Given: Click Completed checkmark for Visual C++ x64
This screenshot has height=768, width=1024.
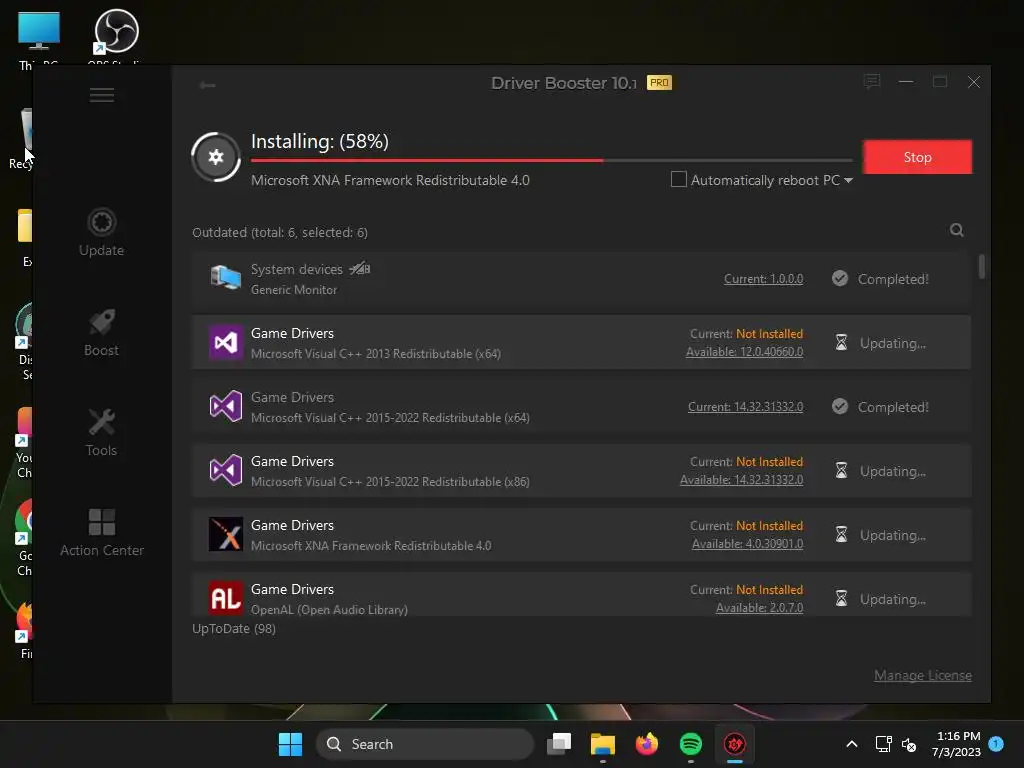Looking at the screenshot, I should tap(840, 407).
